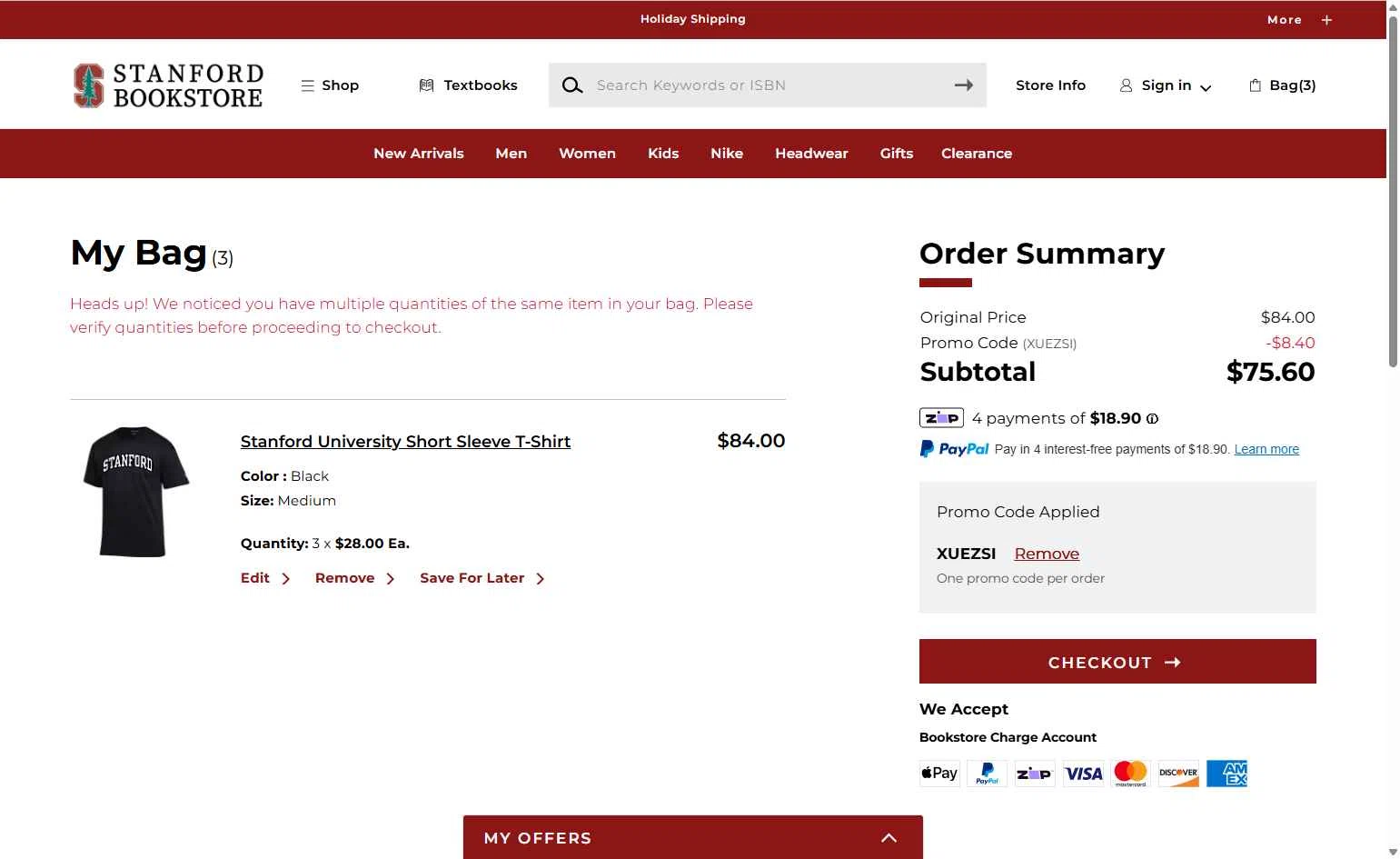
Task: Click the Apple Pay icon
Action: [939, 774]
